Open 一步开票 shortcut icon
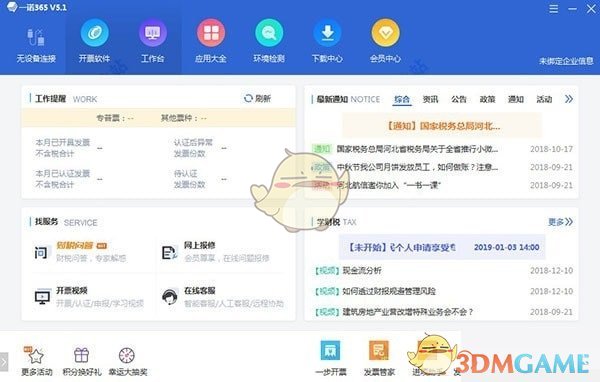Image resolution: width=600 pixels, height=382 pixels. (x=330, y=351)
